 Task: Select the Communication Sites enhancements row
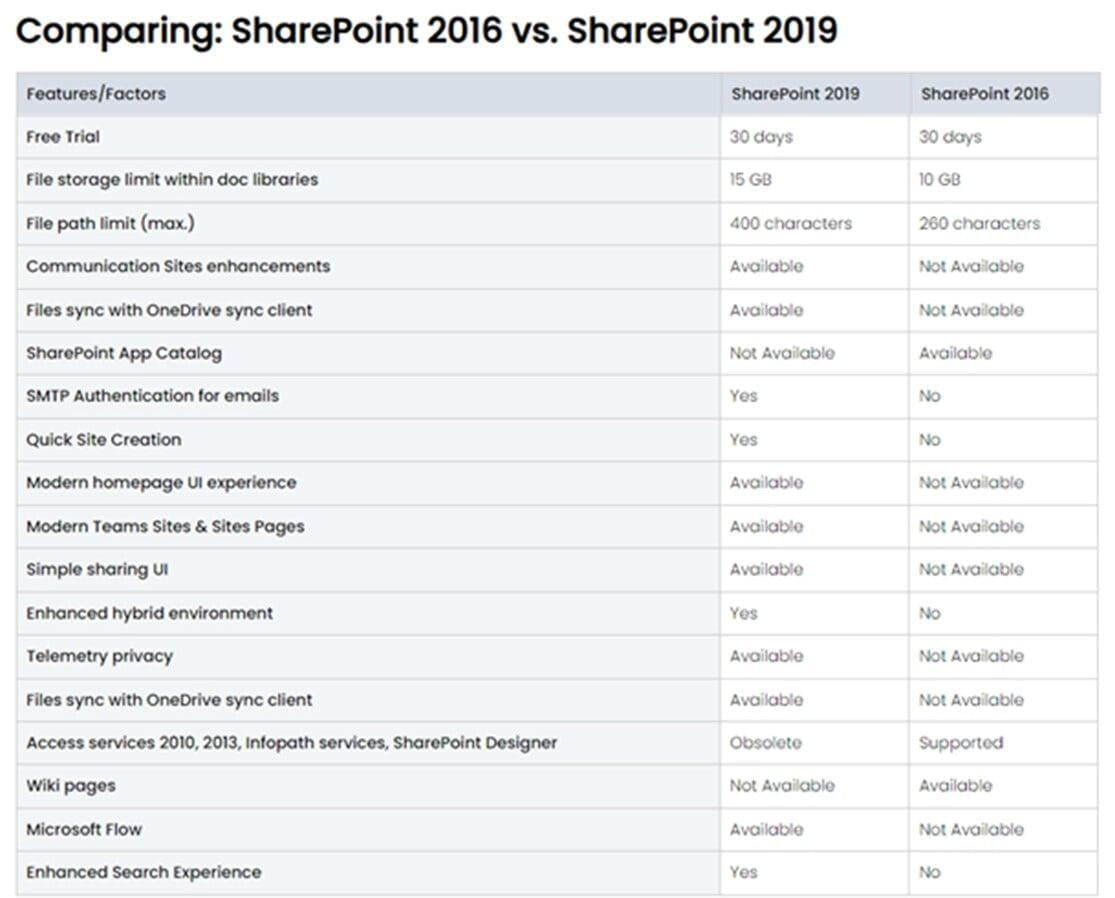point(557,267)
